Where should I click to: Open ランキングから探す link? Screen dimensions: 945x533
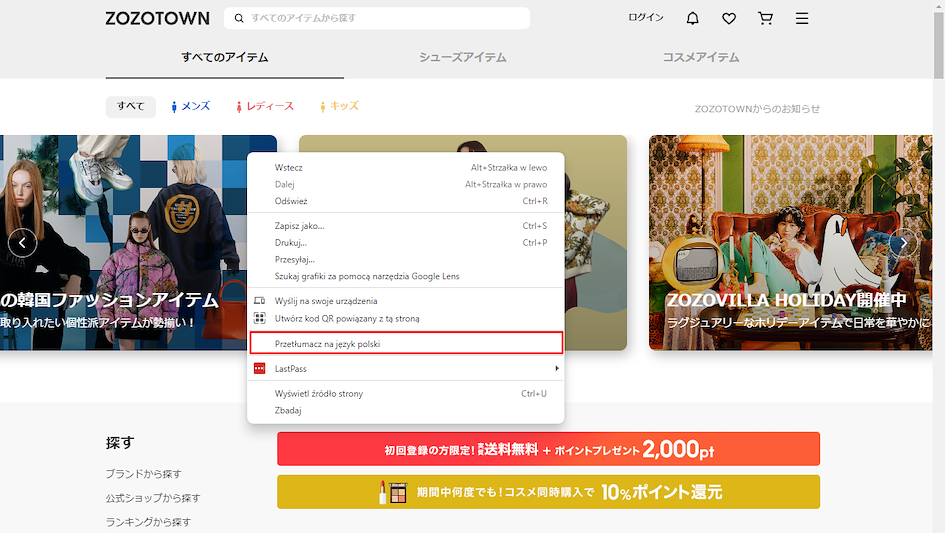click(148, 522)
